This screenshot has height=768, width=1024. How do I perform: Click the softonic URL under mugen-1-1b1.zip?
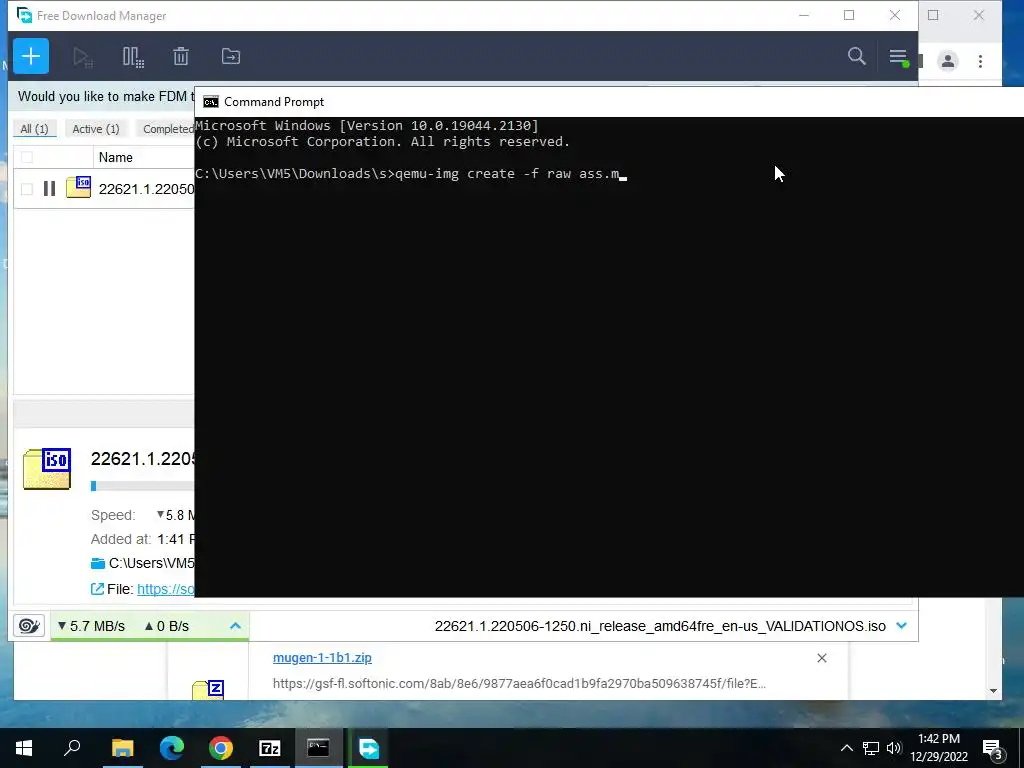(519, 684)
